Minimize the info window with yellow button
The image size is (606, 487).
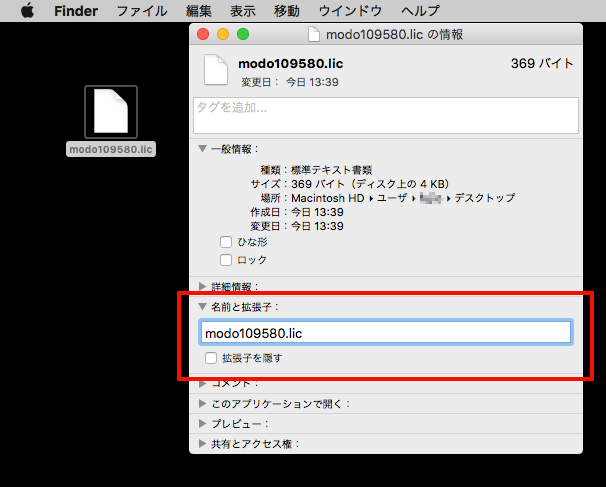223,34
